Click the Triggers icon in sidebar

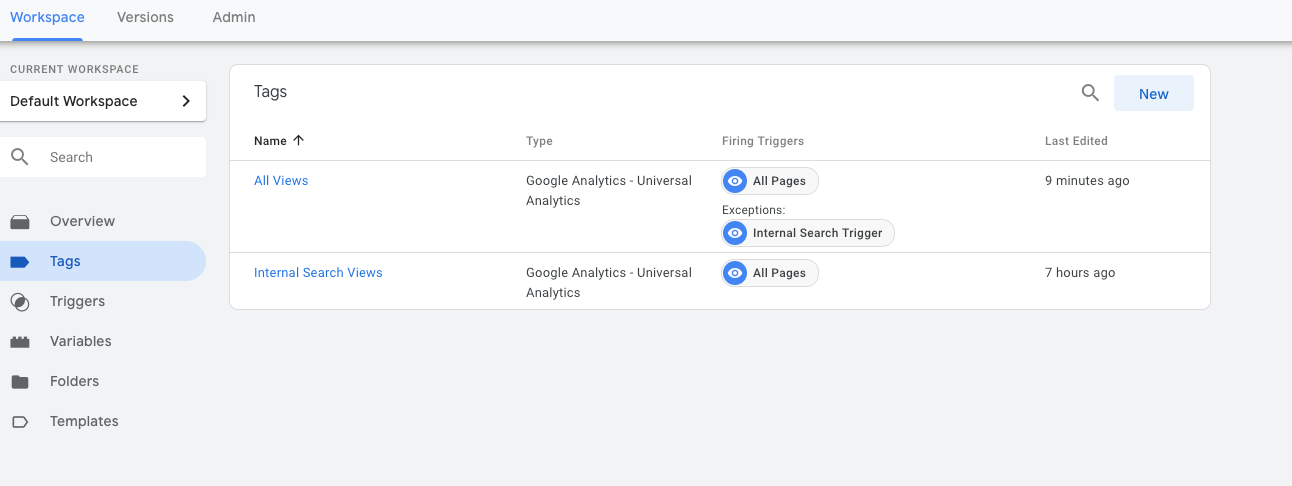20,302
